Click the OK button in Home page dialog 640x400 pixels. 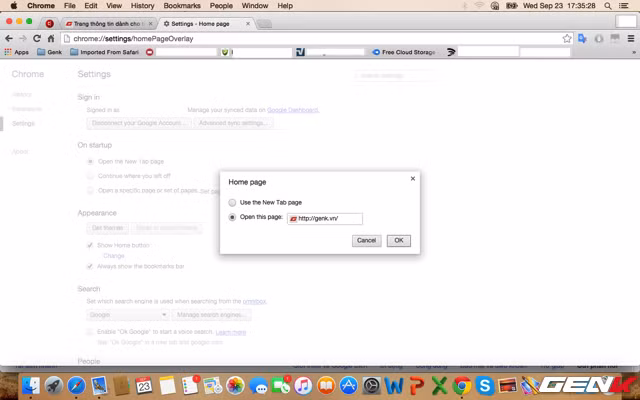click(x=398, y=240)
